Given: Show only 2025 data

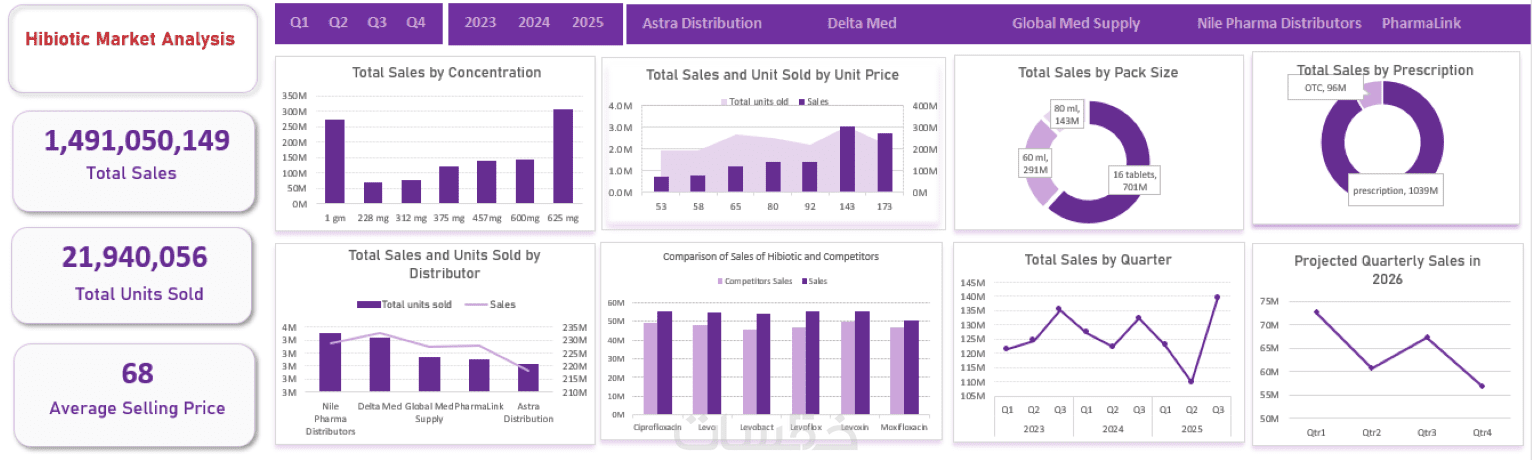Looking at the screenshot, I should [588, 23].
